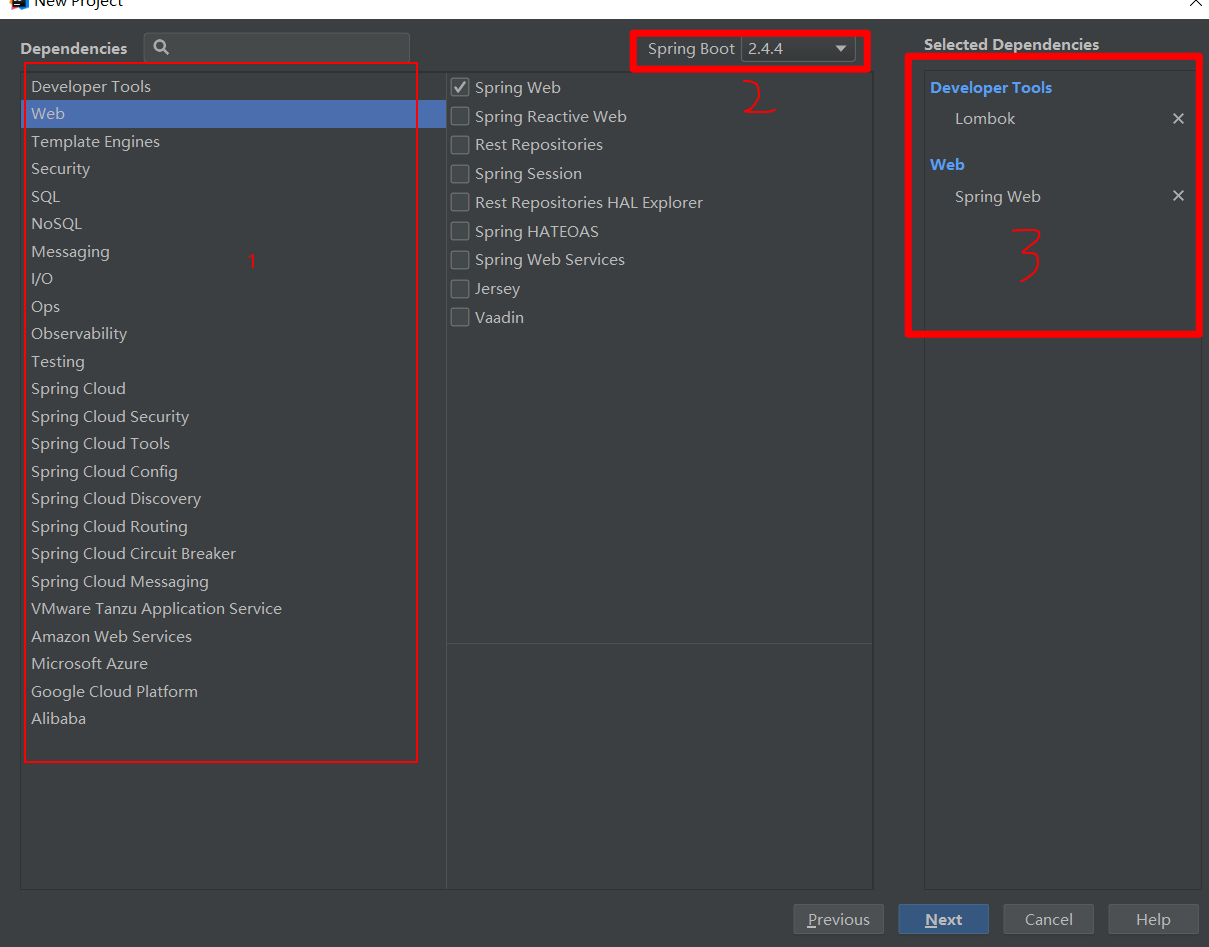Remove Lombok from selected dependencies
1209x947 pixels.
click(1178, 118)
